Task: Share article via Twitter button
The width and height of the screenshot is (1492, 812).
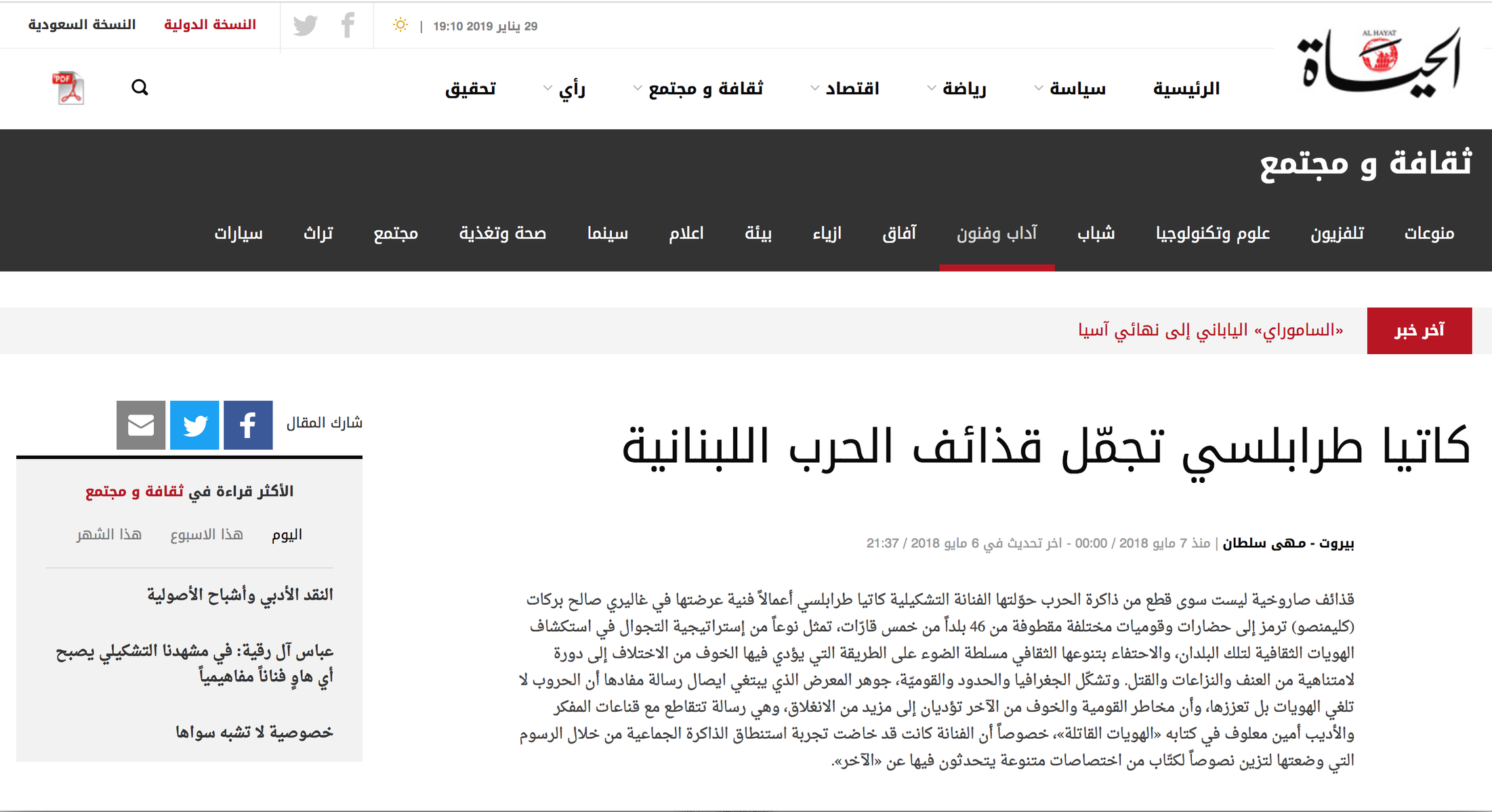Action: [194, 425]
